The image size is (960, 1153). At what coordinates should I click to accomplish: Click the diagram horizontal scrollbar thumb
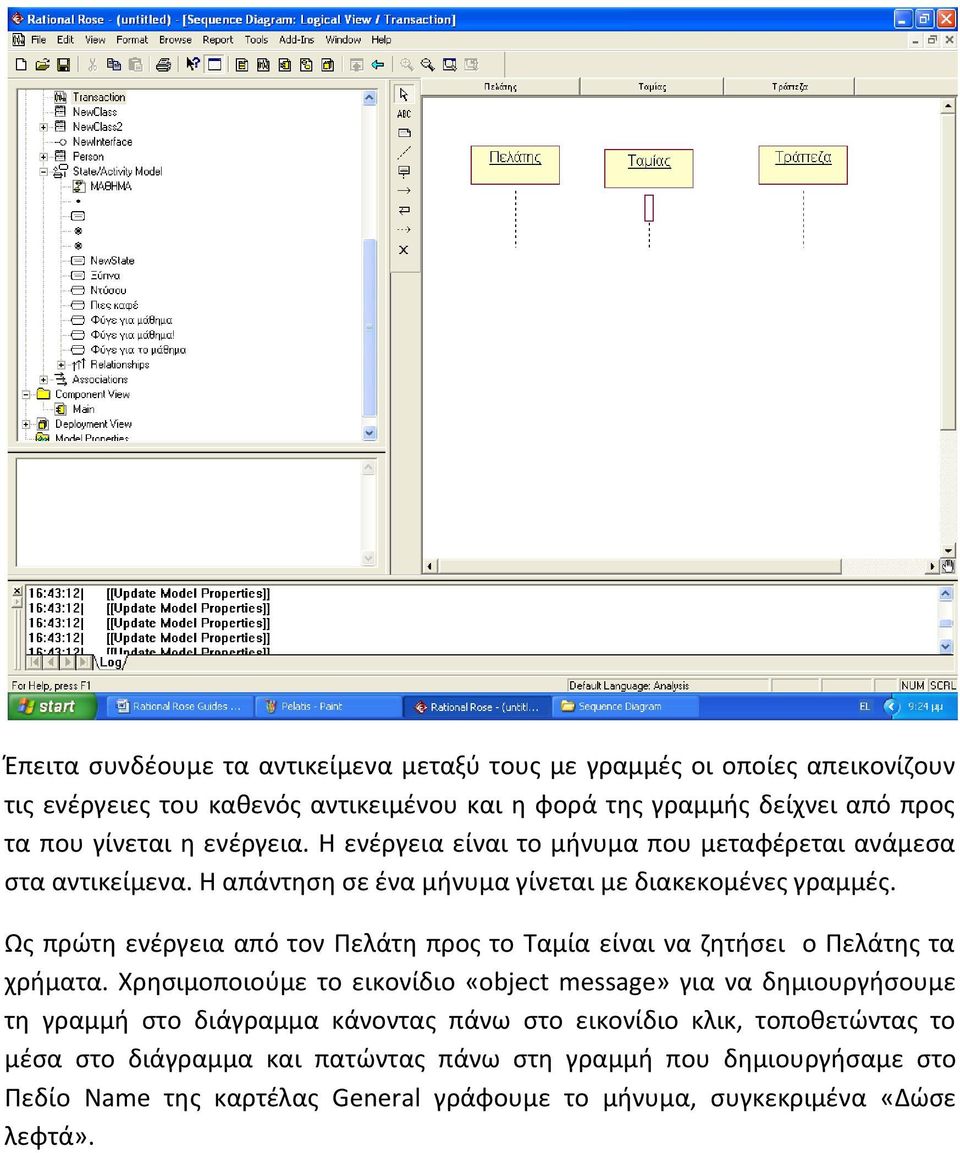pyautogui.click(x=640, y=566)
